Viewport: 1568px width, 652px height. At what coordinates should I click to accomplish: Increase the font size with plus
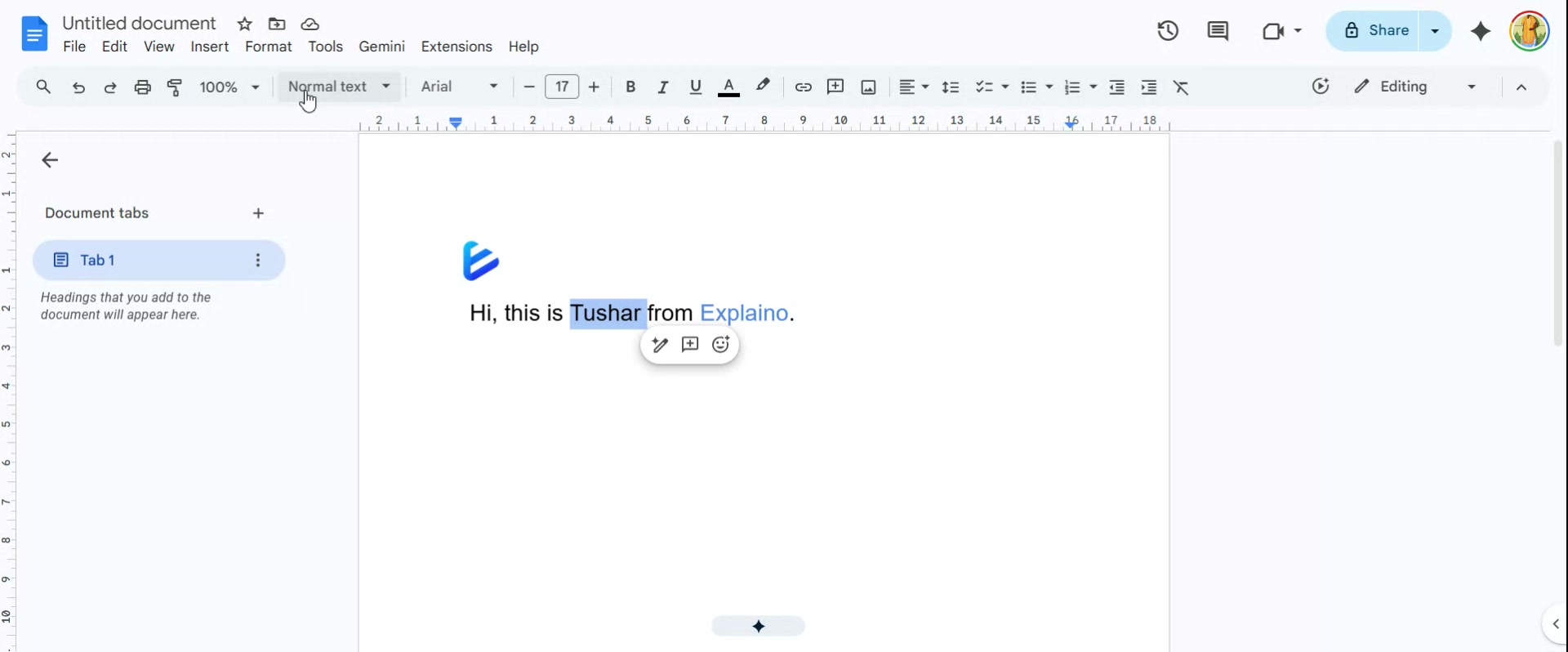click(594, 87)
